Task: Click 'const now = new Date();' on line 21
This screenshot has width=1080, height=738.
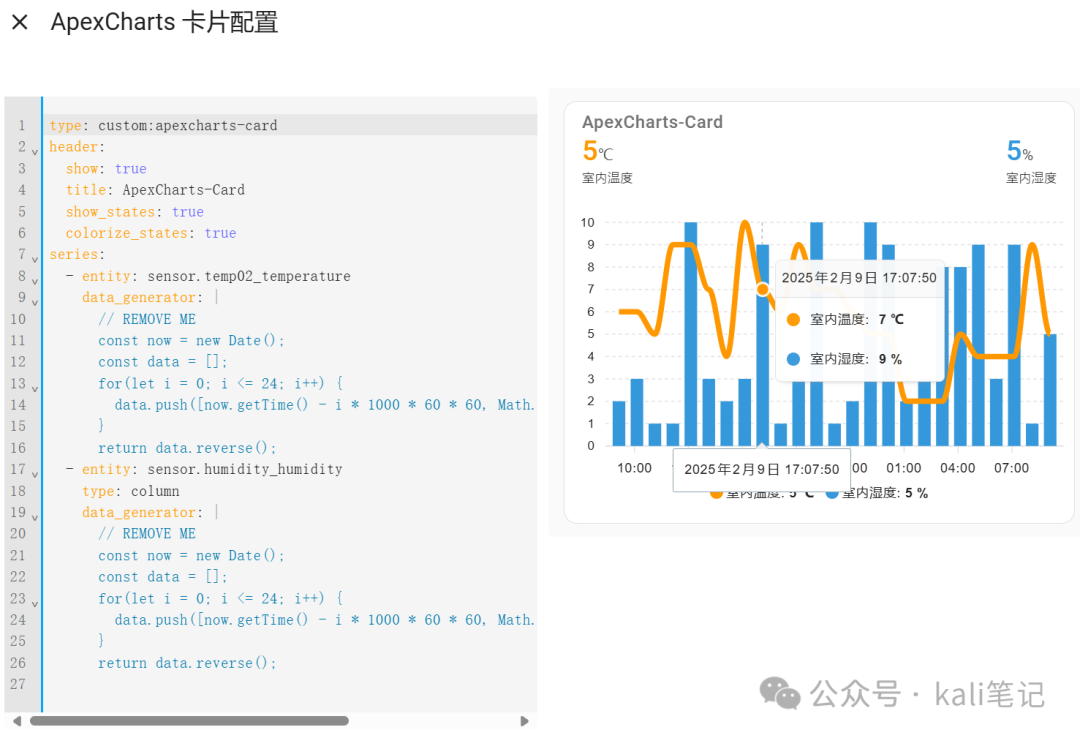Action: [x=191, y=555]
